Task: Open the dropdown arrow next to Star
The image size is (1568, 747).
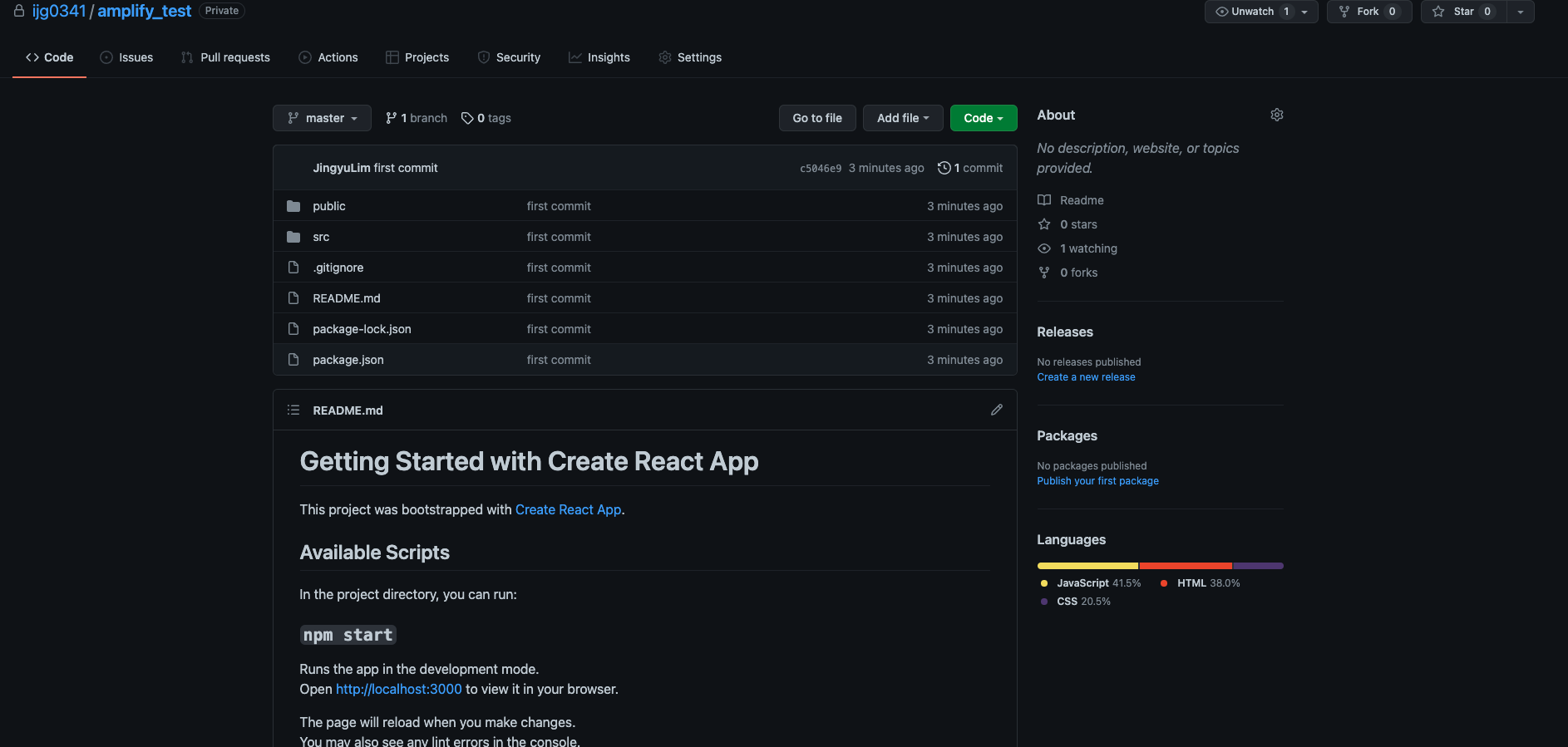Action: [1521, 12]
